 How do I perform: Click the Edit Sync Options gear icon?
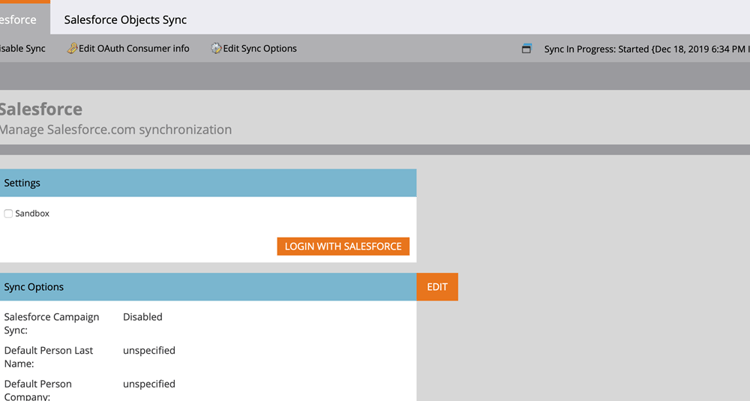click(216, 48)
